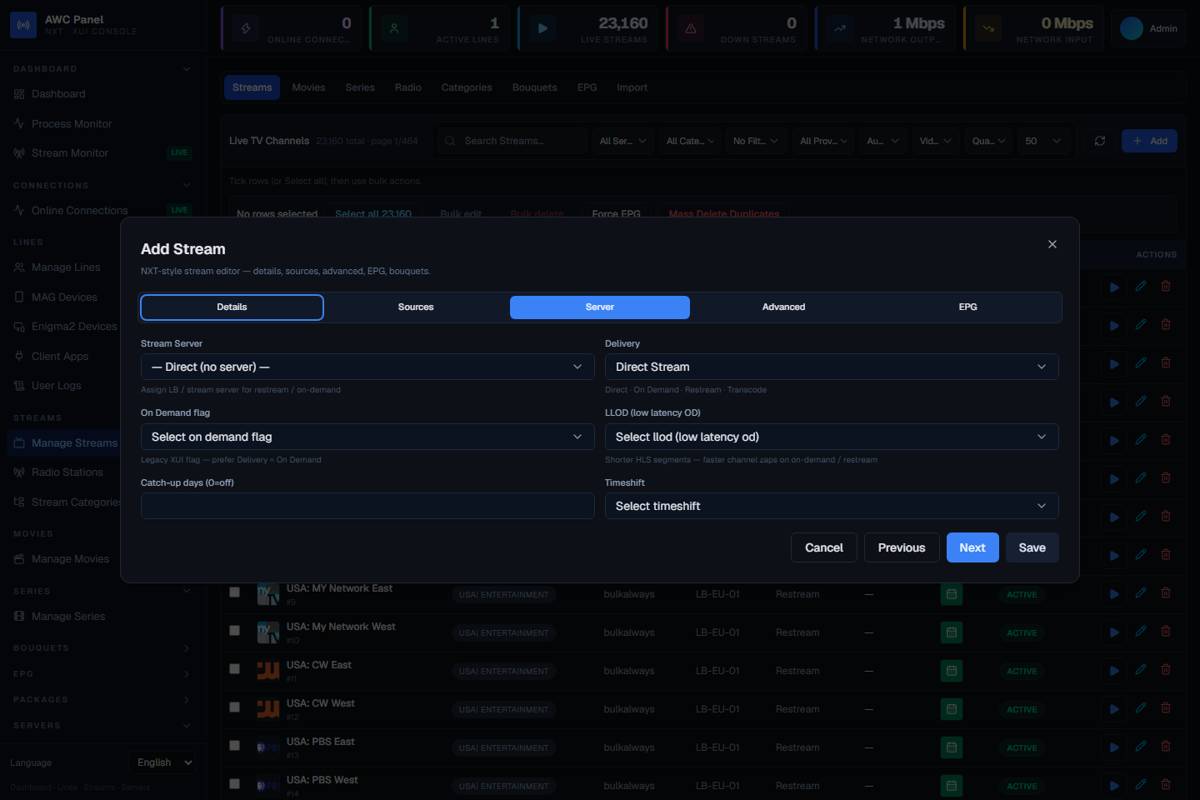1200x800 pixels.
Task: Click the Manage Series icon
Action: tap(19, 617)
